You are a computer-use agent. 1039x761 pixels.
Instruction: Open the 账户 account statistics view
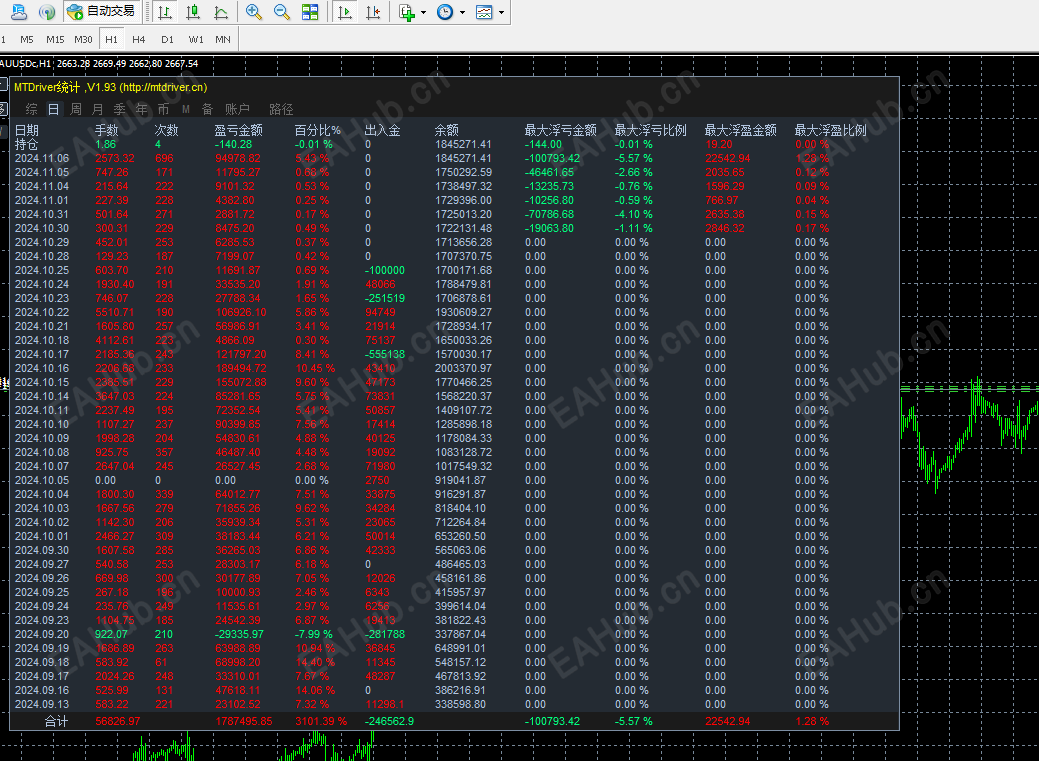237,109
